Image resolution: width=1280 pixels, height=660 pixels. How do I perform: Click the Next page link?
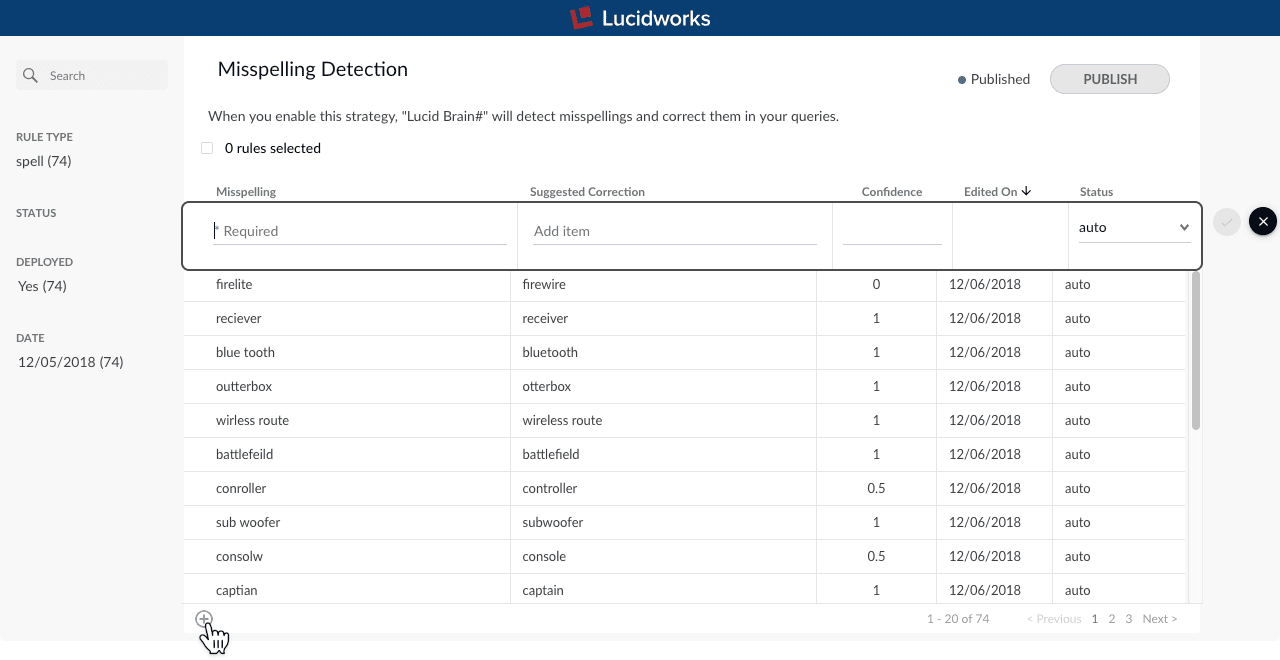[1160, 619]
